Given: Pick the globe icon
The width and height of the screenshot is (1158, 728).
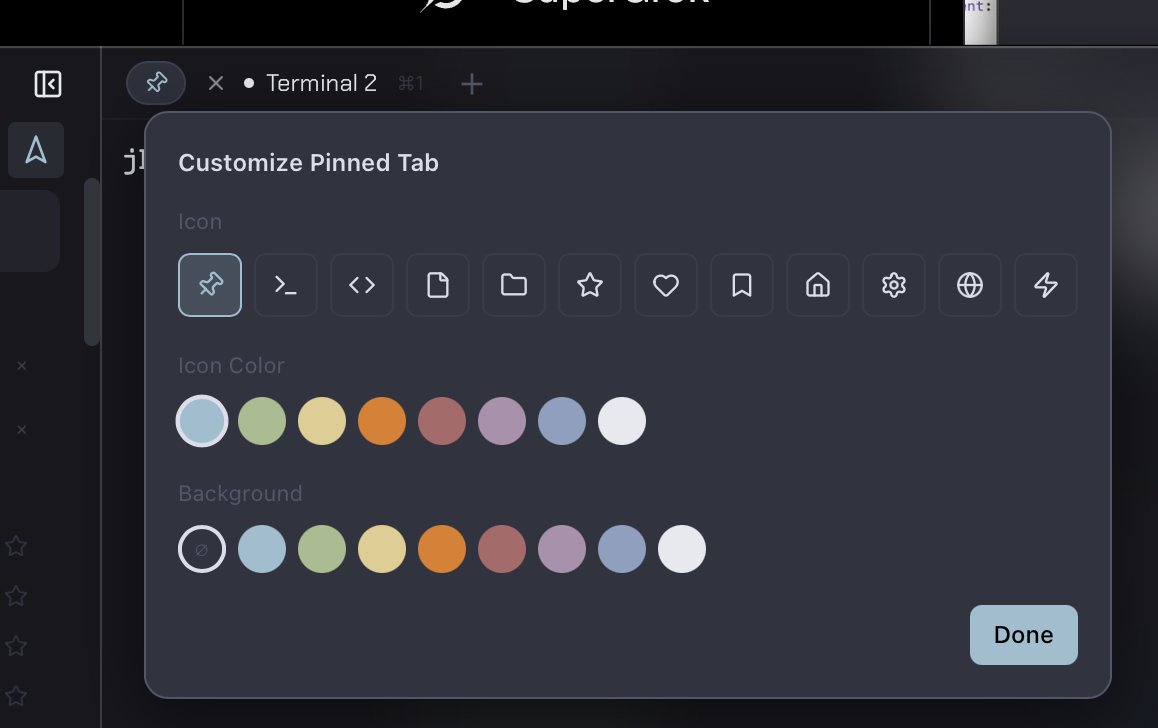Looking at the screenshot, I should point(970,285).
